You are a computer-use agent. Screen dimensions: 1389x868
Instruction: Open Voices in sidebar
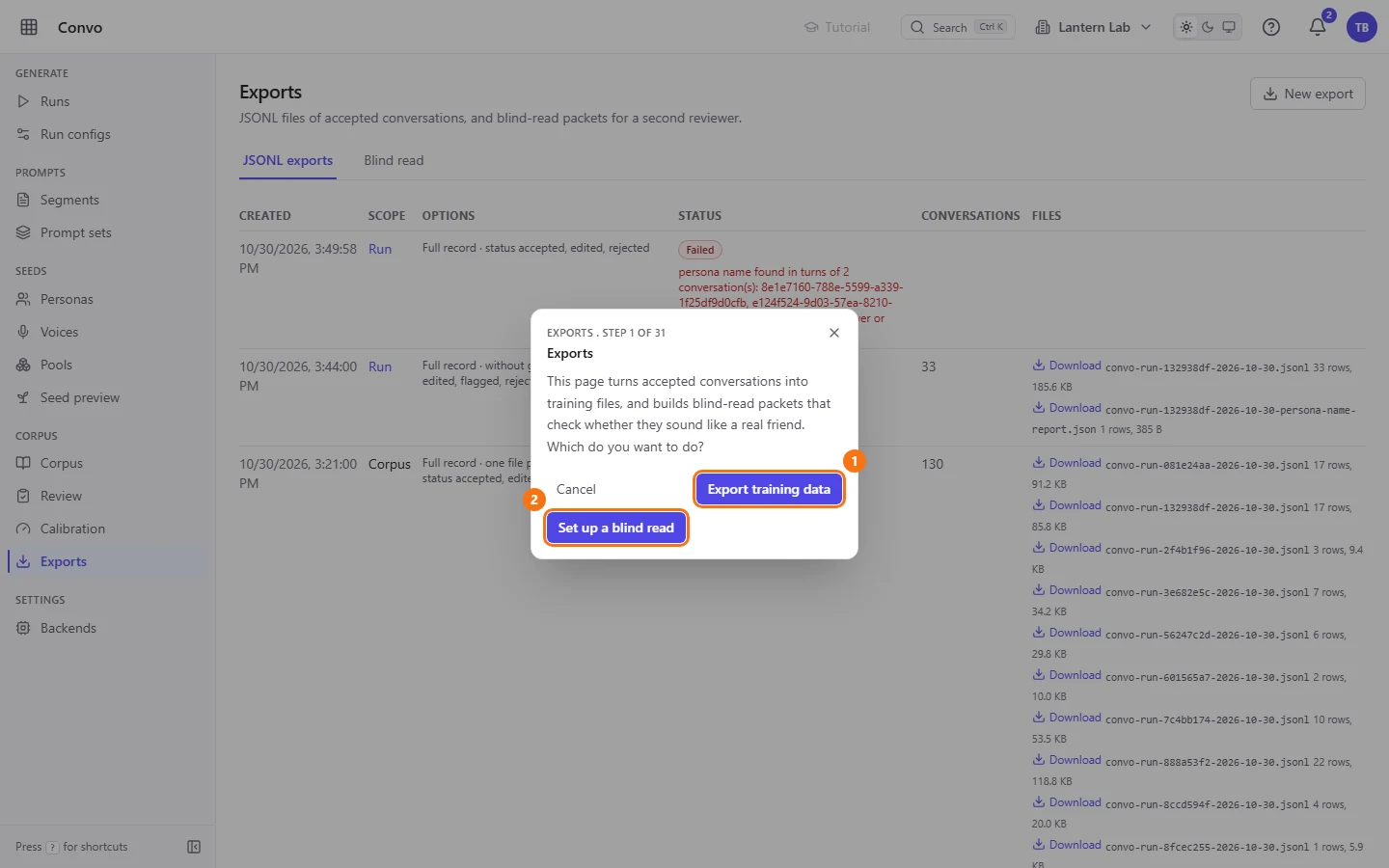click(107, 332)
